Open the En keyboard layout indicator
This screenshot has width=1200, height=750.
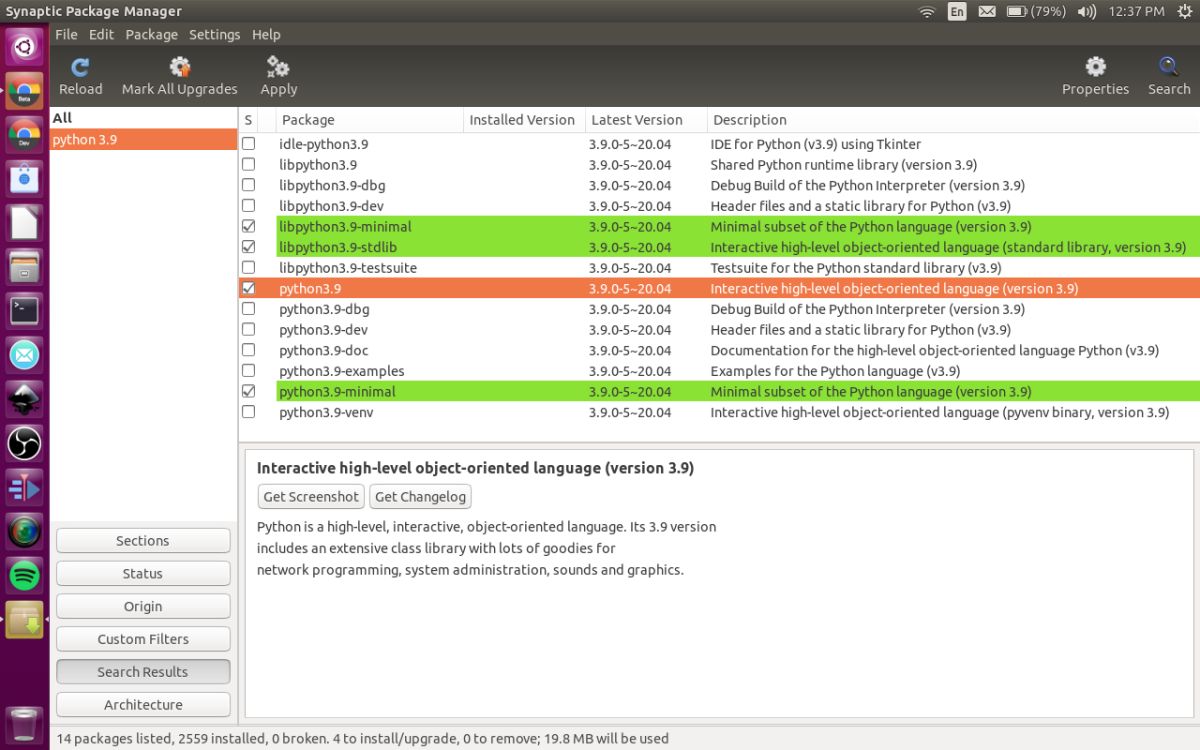coord(957,12)
